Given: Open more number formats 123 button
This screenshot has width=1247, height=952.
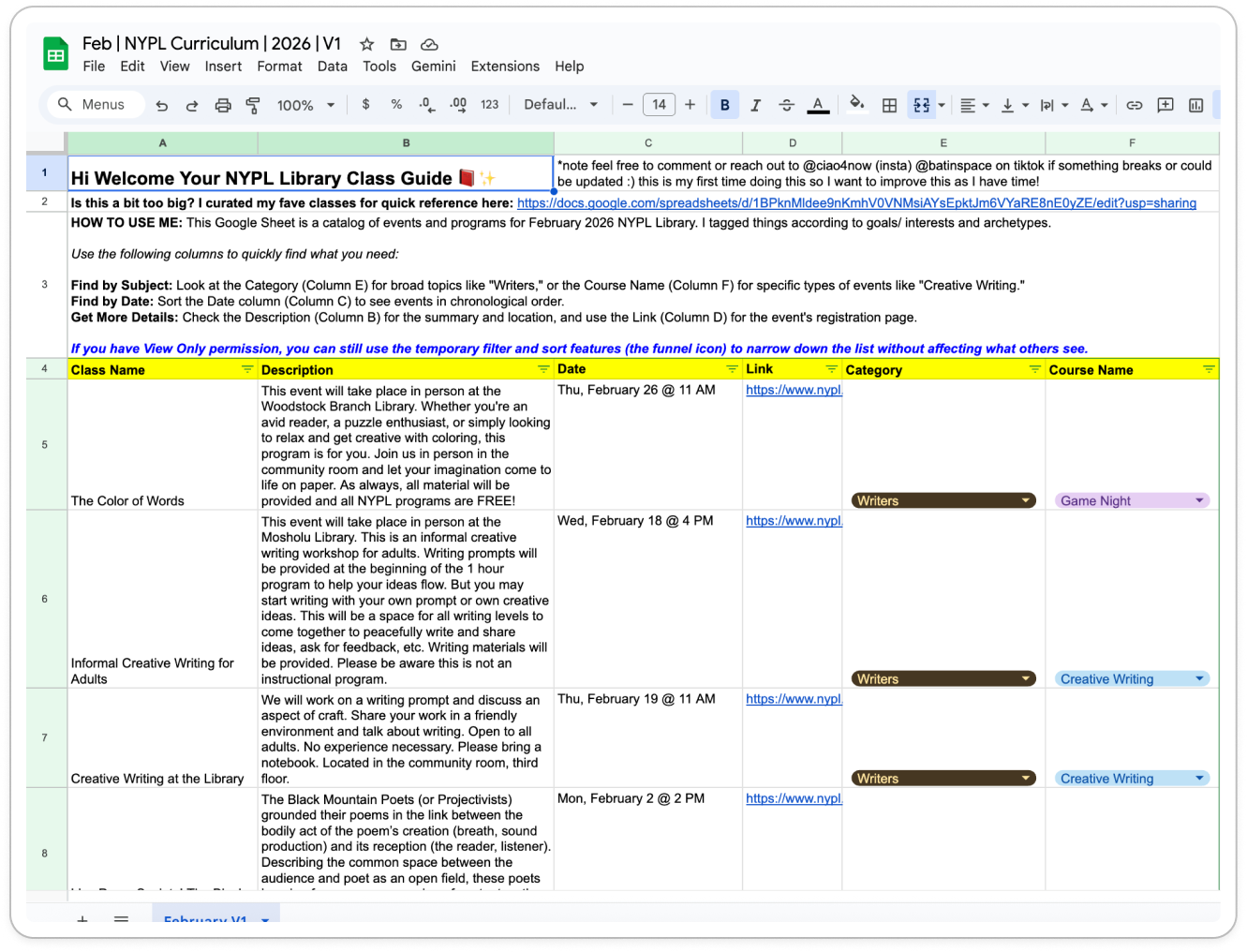Looking at the screenshot, I should tap(489, 105).
